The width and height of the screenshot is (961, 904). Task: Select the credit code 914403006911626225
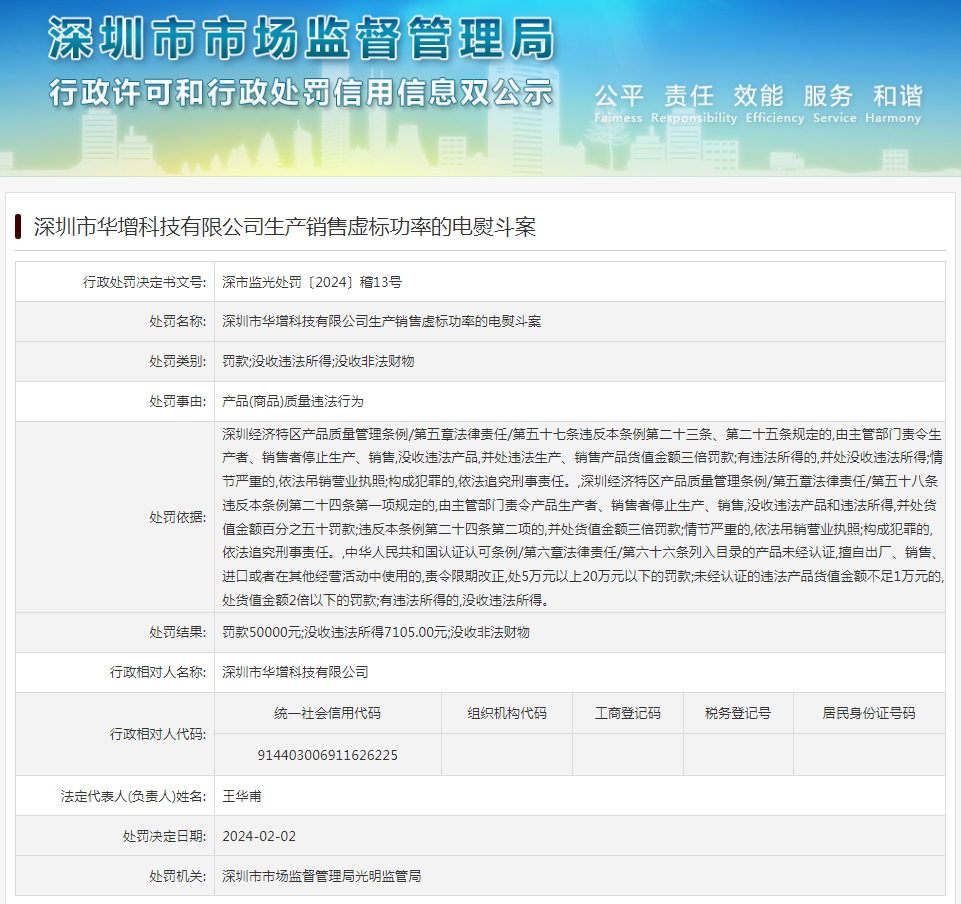click(327, 755)
